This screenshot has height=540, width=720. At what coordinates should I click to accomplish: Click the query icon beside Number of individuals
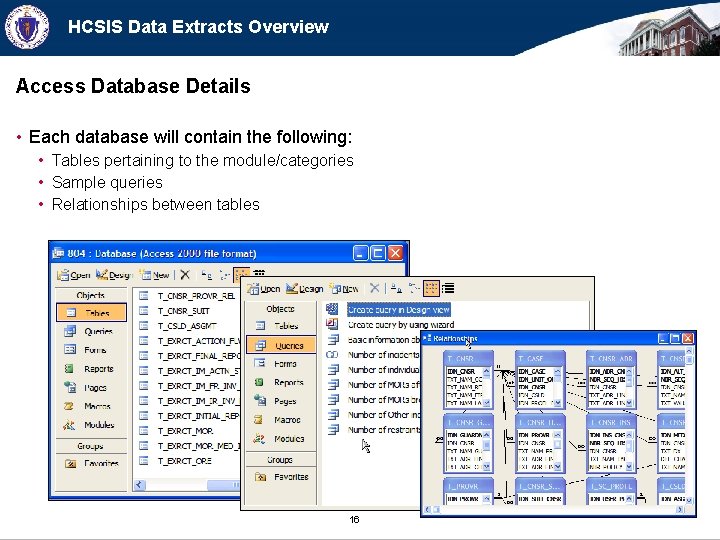[332, 370]
